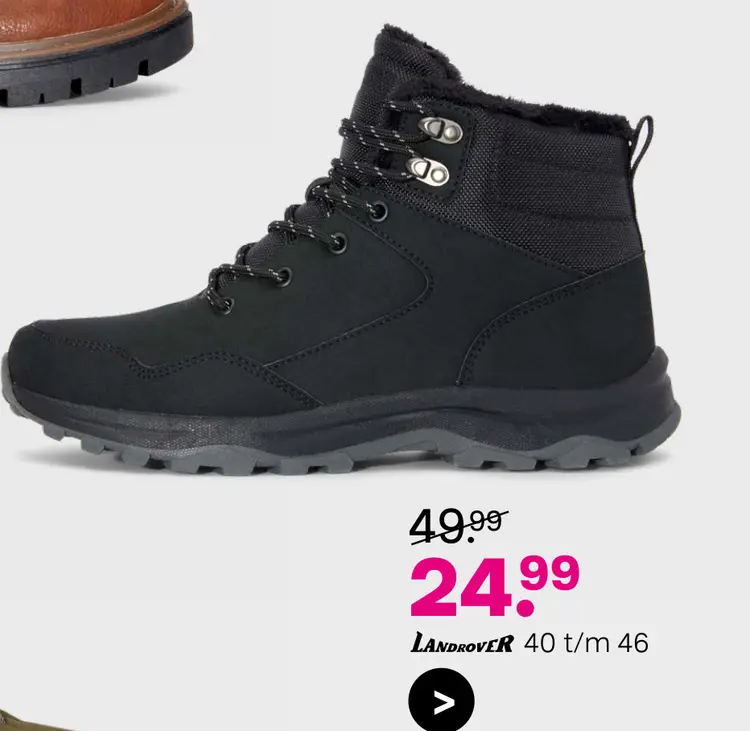This screenshot has width=750, height=731.
Task: Click the lower metal lace hook
Action: coord(428,171)
